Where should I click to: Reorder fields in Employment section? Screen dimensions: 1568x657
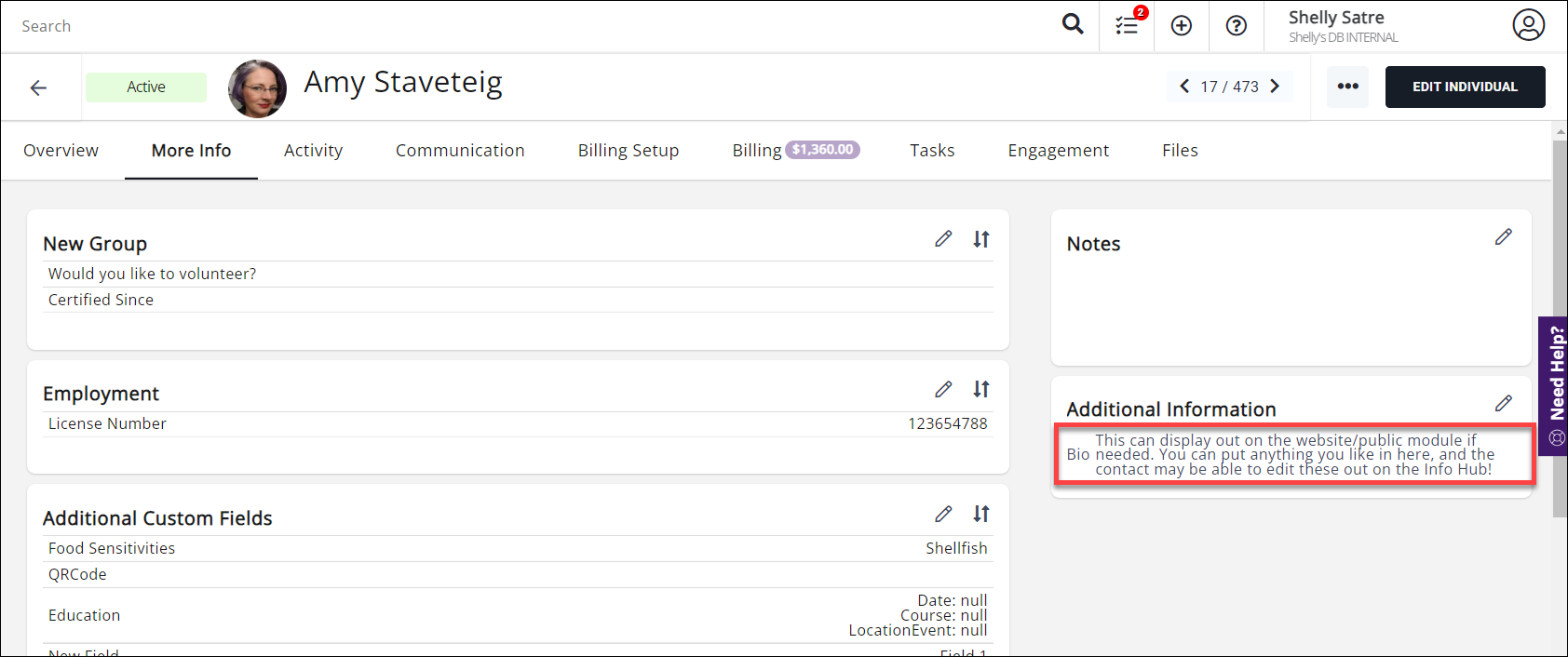click(x=981, y=389)
